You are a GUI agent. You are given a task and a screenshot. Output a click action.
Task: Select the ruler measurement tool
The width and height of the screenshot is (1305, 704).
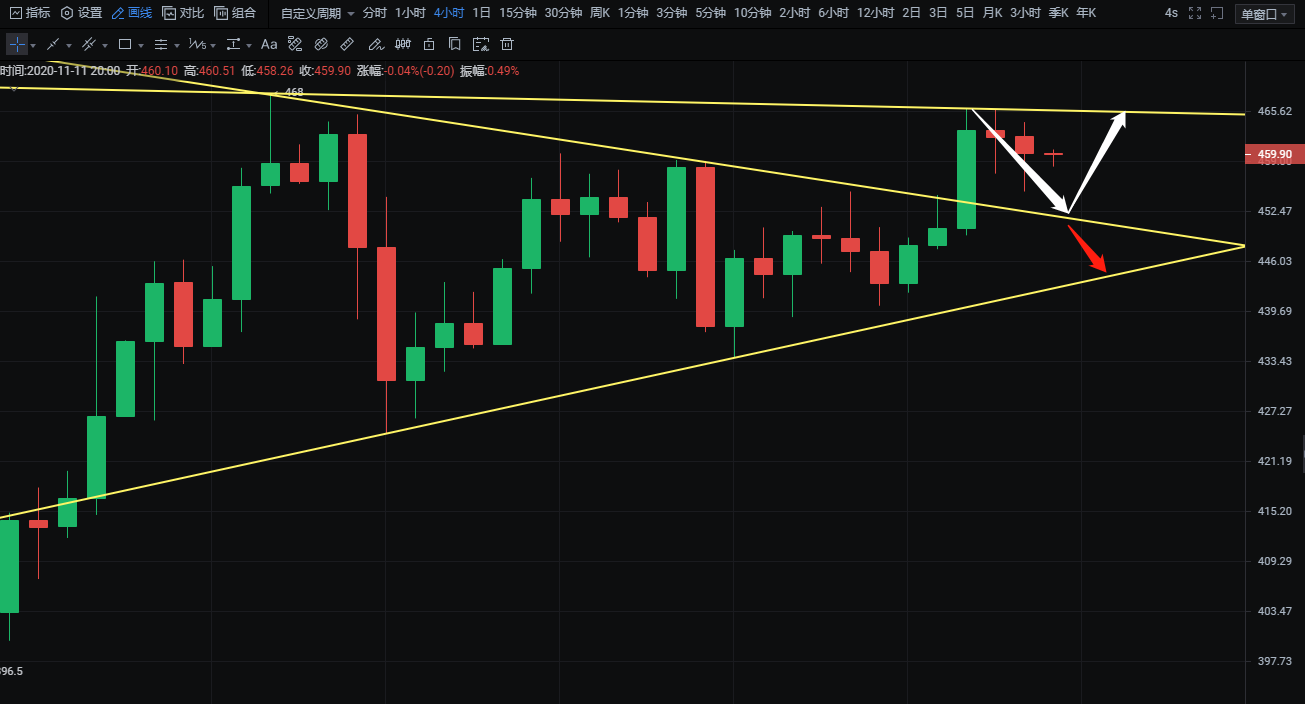click(347, 45)
